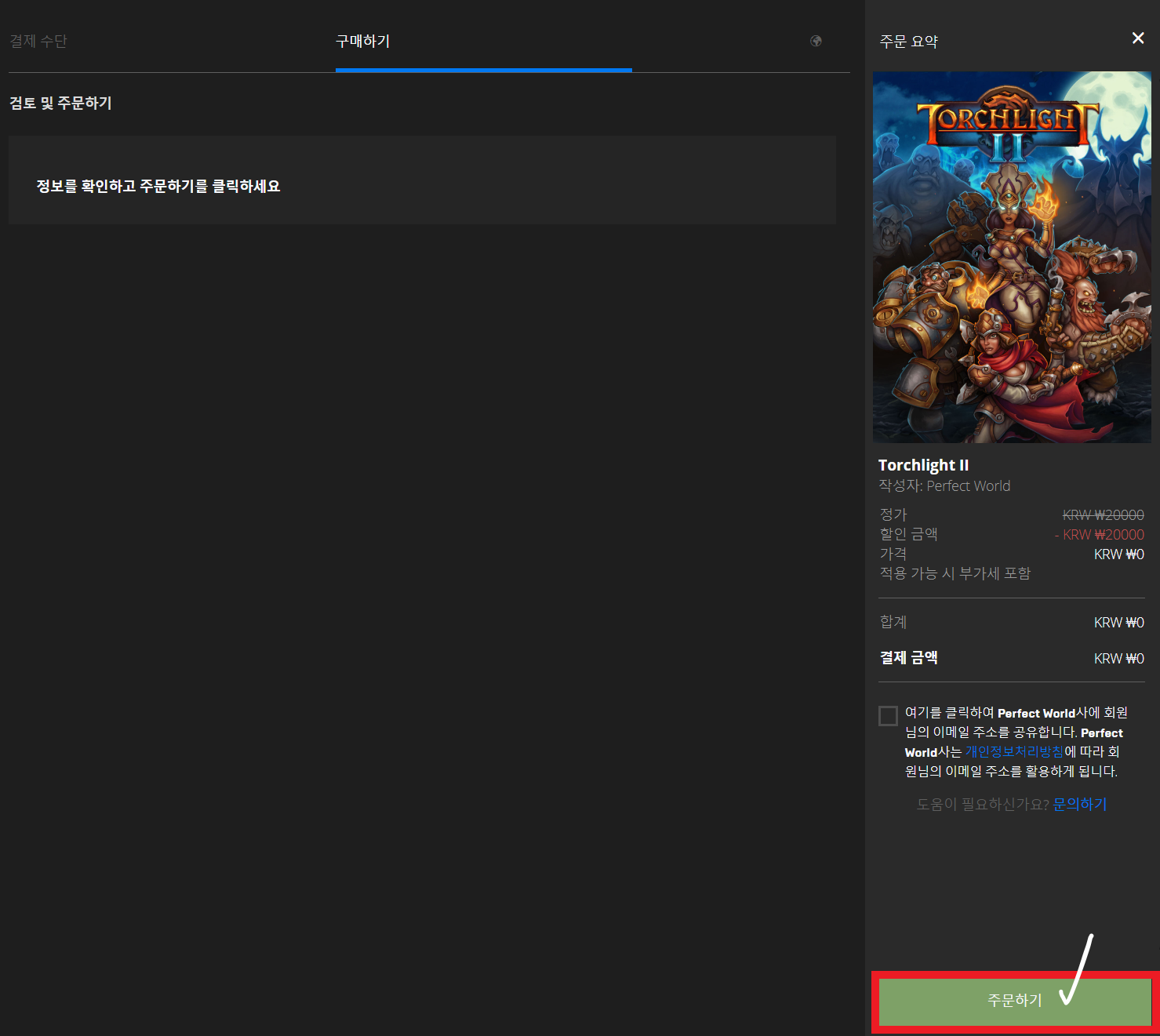1160x1036 pixels.
Task: Close the order summary panel
Action: pos(1138,38)
